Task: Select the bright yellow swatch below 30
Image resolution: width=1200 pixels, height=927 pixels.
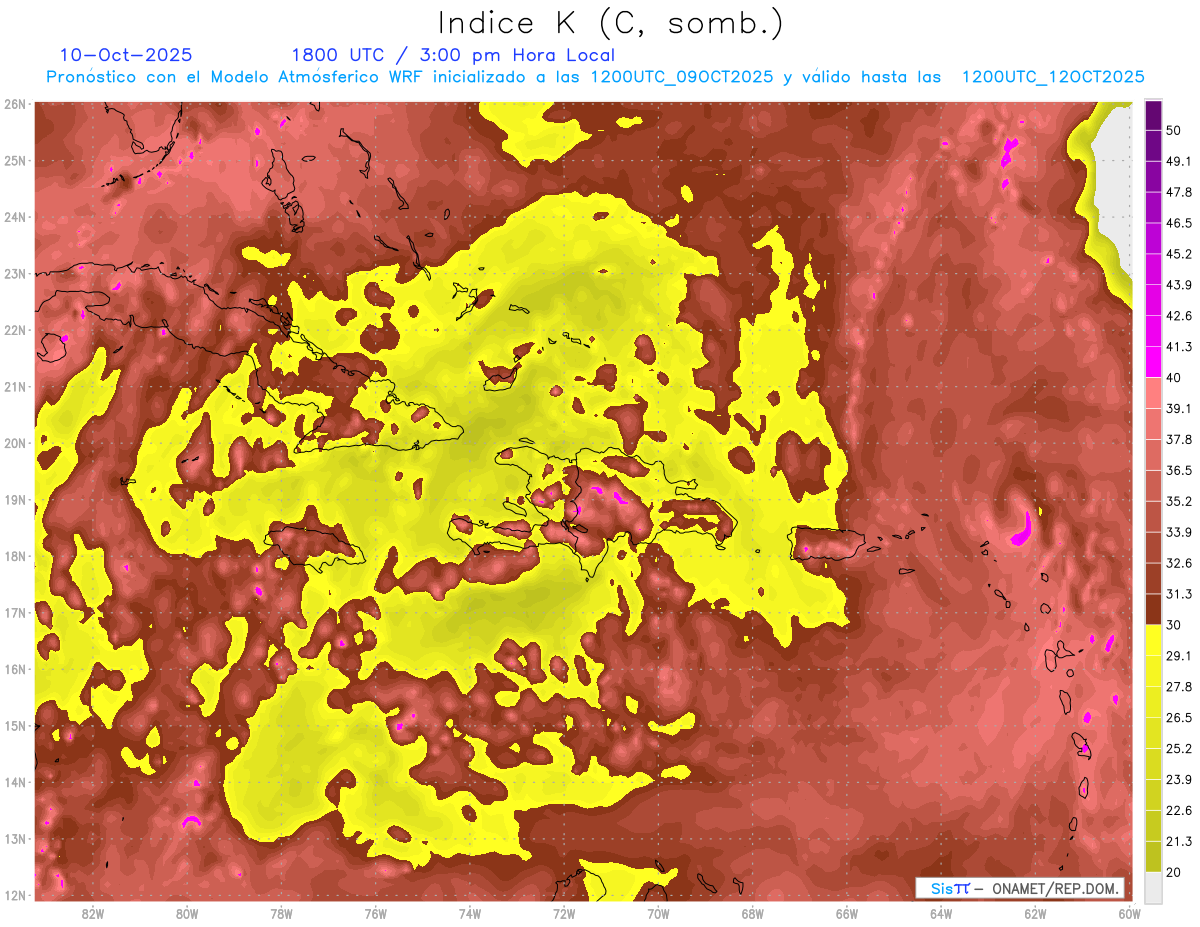Action: pos(1153,640)
